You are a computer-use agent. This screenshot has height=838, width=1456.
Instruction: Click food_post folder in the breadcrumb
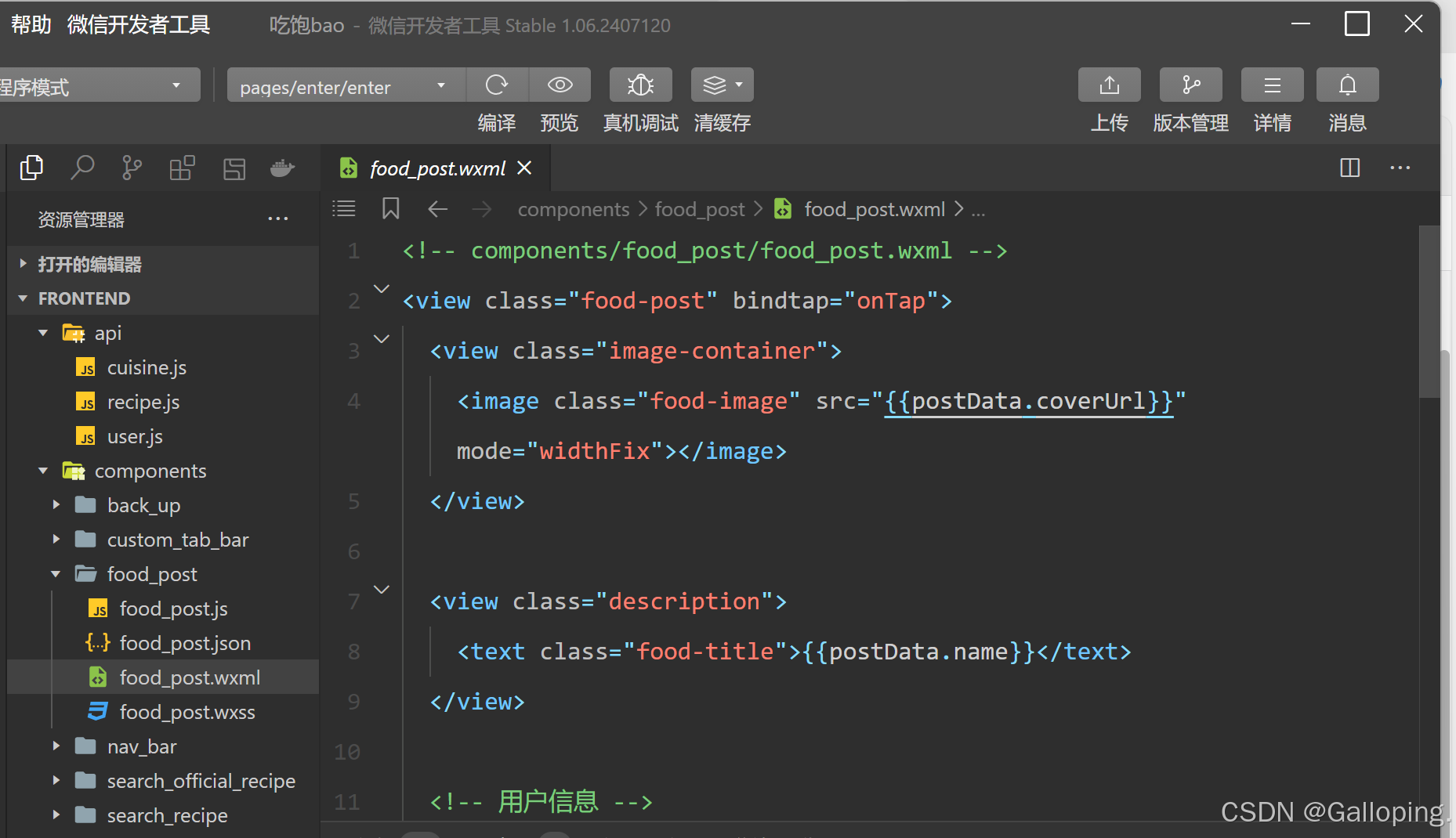click(x=700, y=209)
